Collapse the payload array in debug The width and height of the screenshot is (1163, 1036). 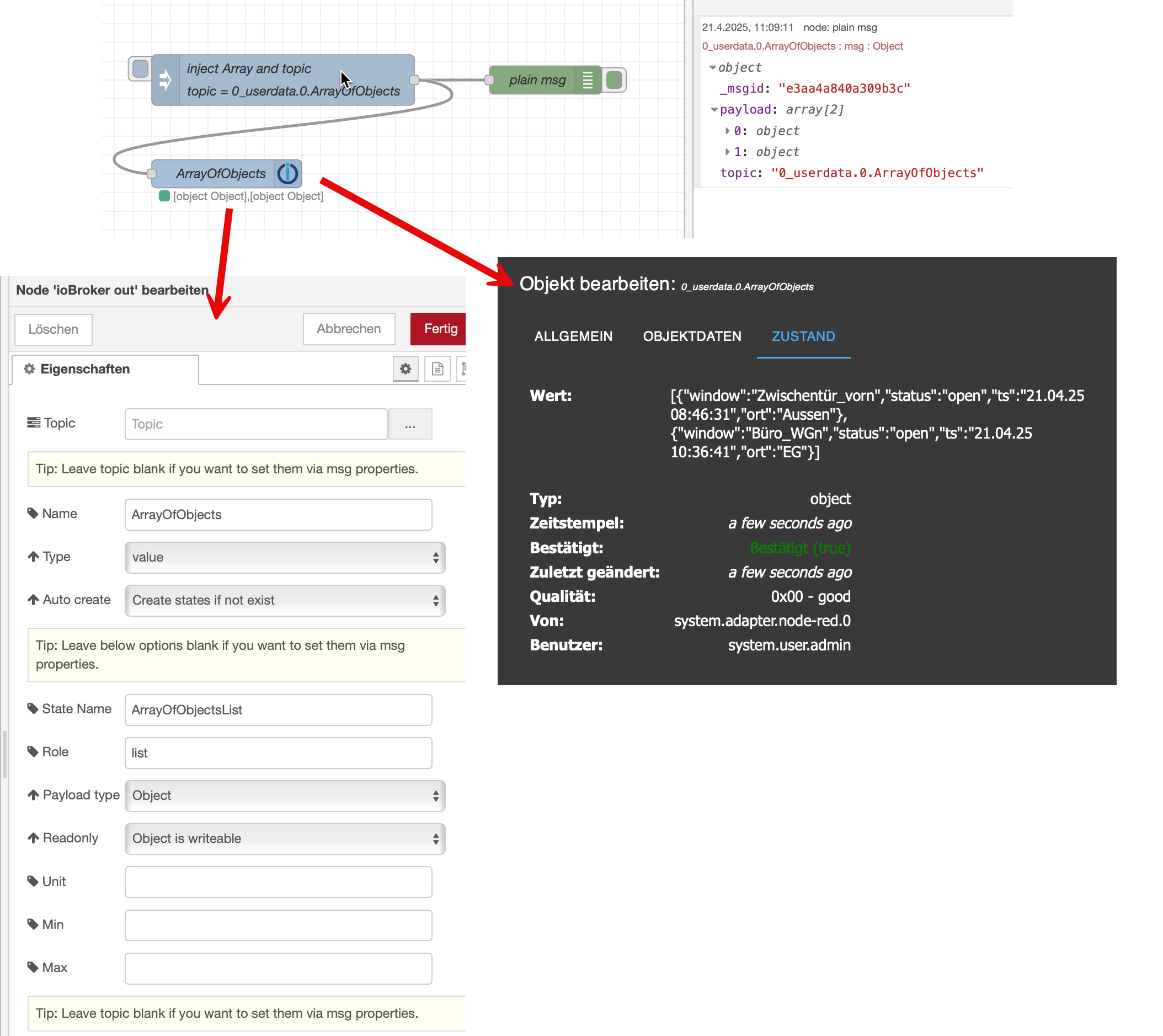pos(714,110)
